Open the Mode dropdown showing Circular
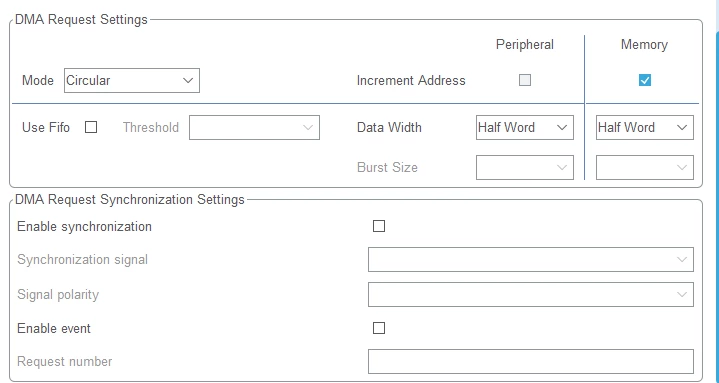Image resolution: width=719 pixels, height=383 pixels. click(132, 80)
